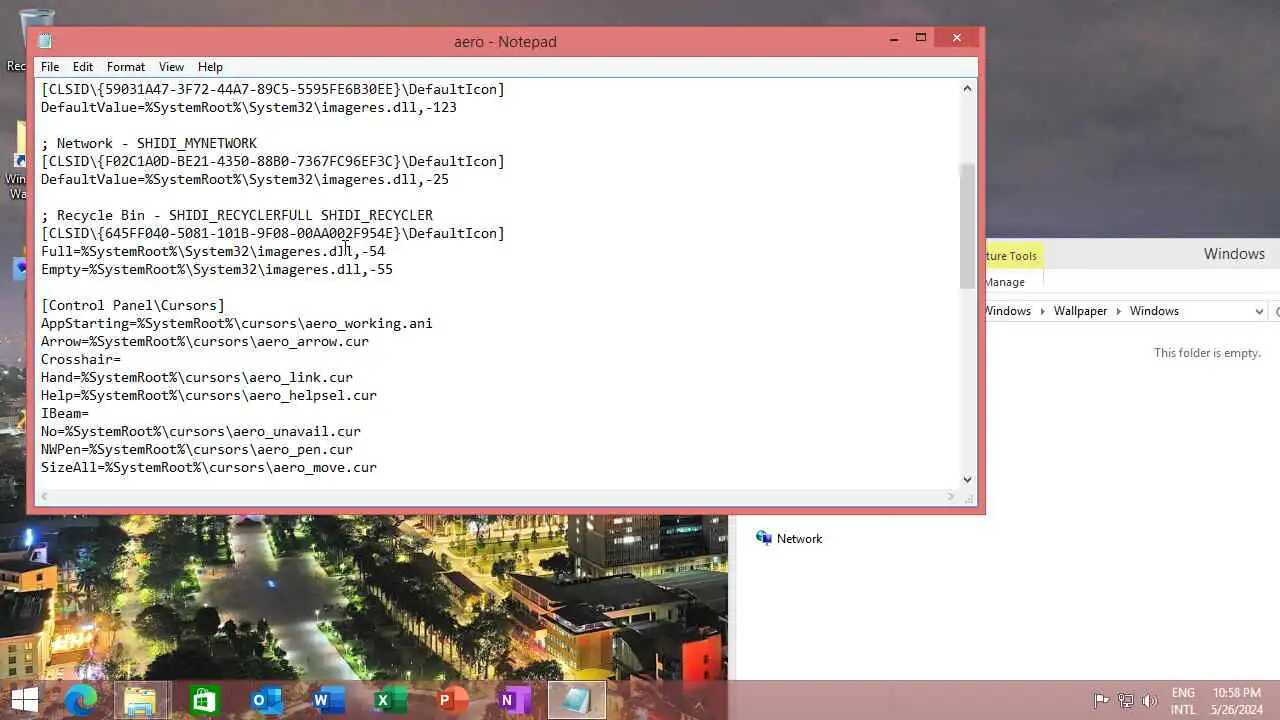The width and height of the screenshot is (1280, 720).
Task: Select the Notepad taskbar button
Action: 577,700
